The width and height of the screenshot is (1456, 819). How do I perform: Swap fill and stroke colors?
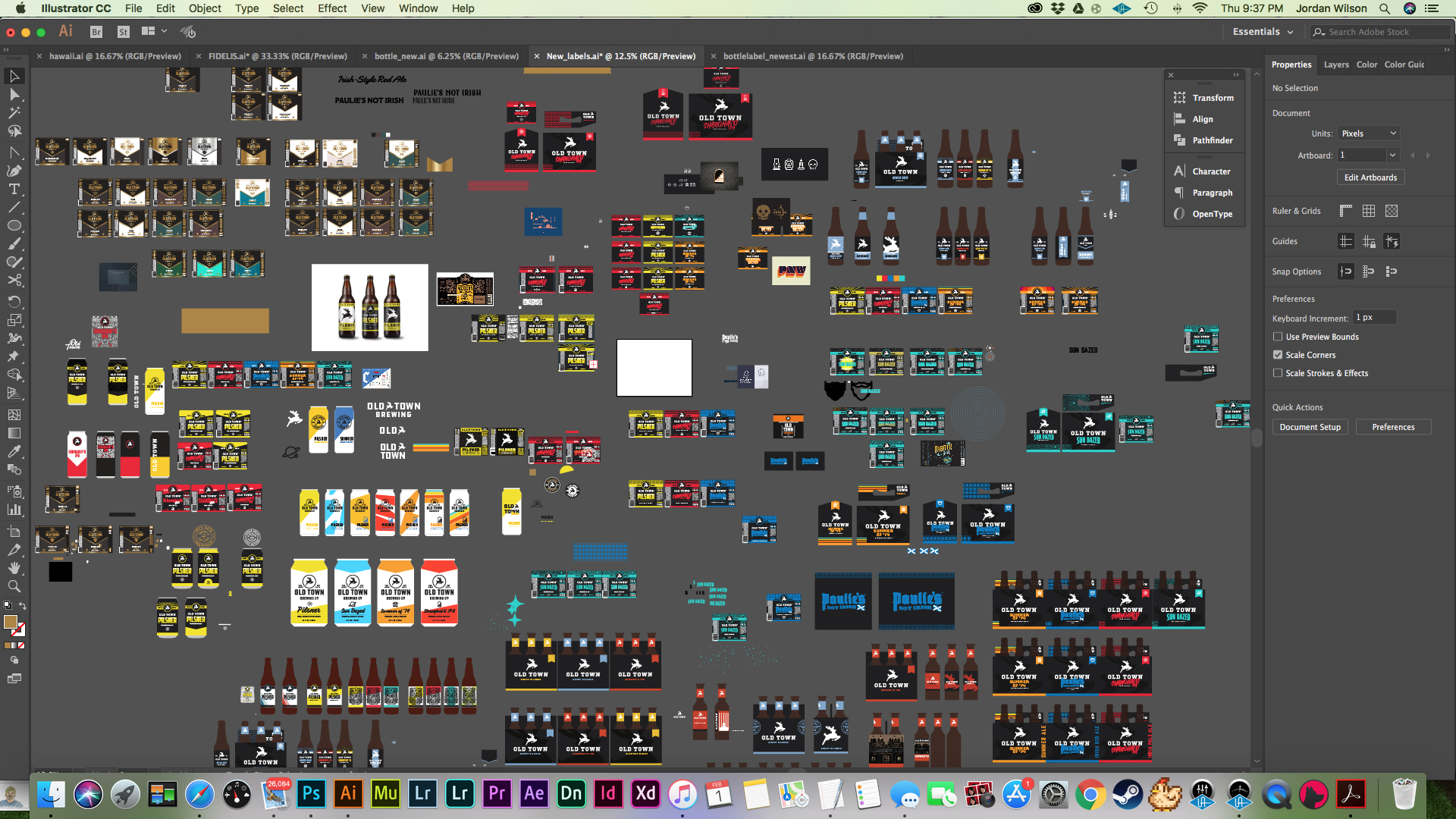(22, 606)
